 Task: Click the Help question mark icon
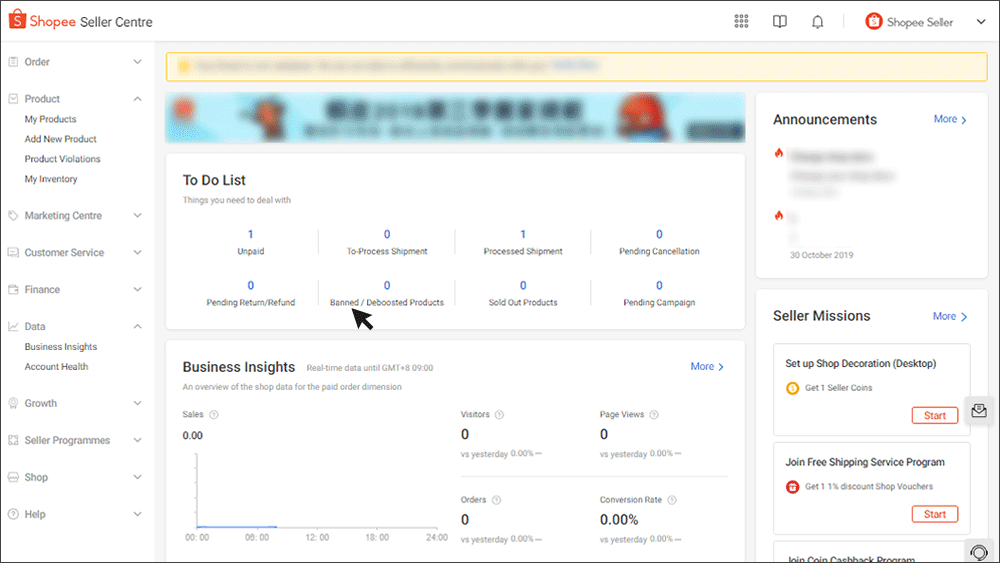coord(13,514)
